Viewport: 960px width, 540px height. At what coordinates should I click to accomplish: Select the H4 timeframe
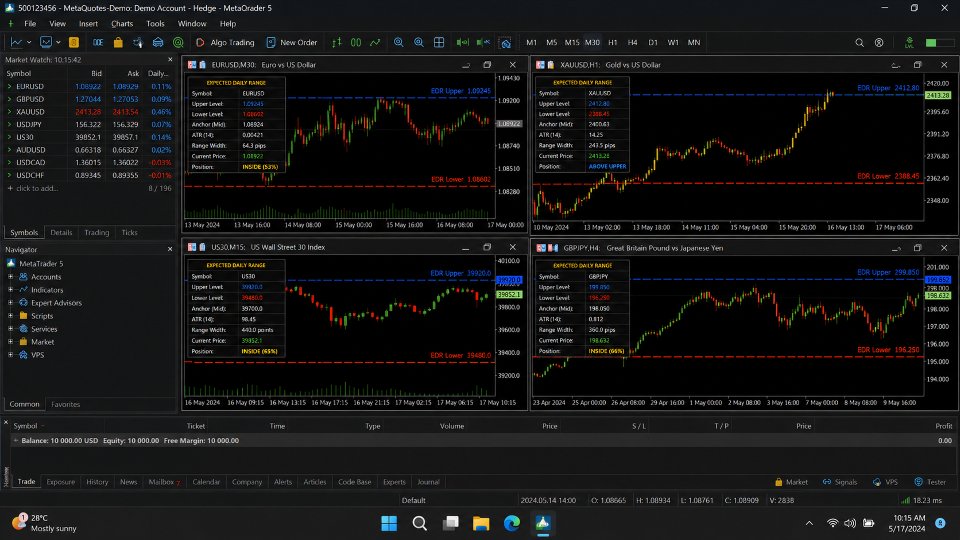[632, 42]
